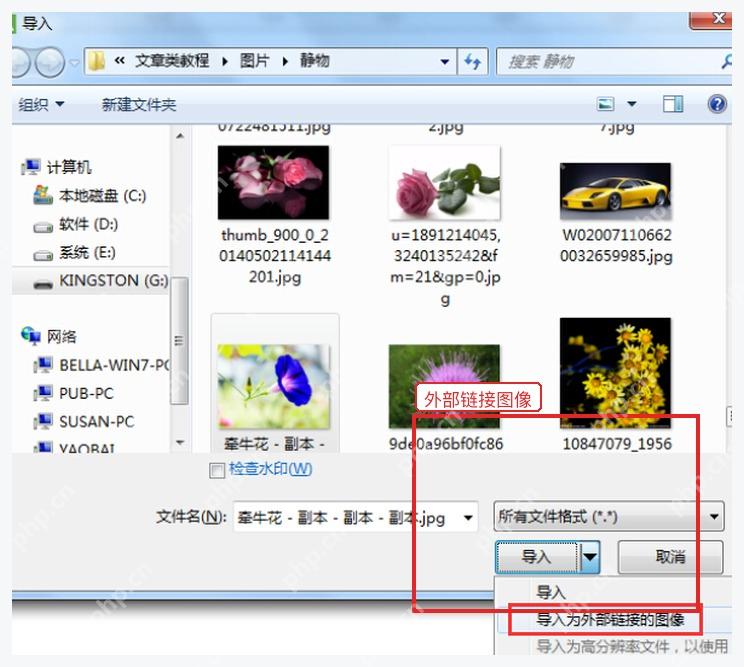Select the purple thistle flower thumbnail
Viewport: 744px width, 667px height.
[x=445, y=387]
